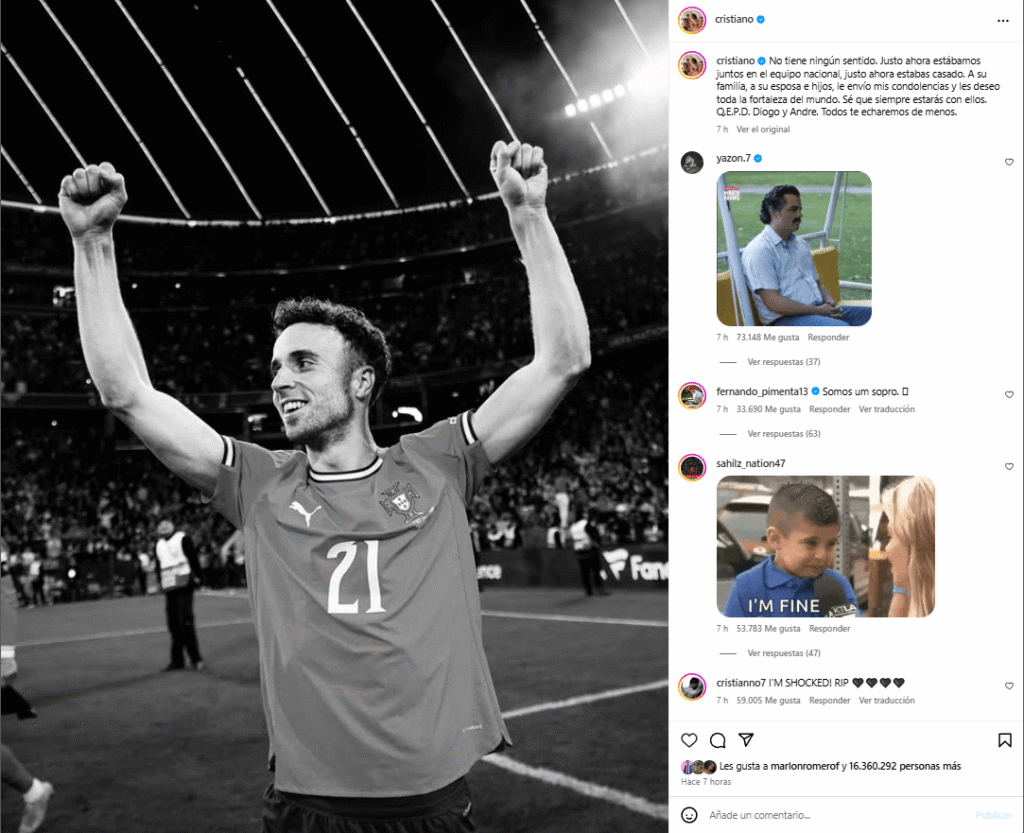This screenshot has width=1024, height=833.
Task: Share post via paper plane icon
Action: [x=746, y=740]
